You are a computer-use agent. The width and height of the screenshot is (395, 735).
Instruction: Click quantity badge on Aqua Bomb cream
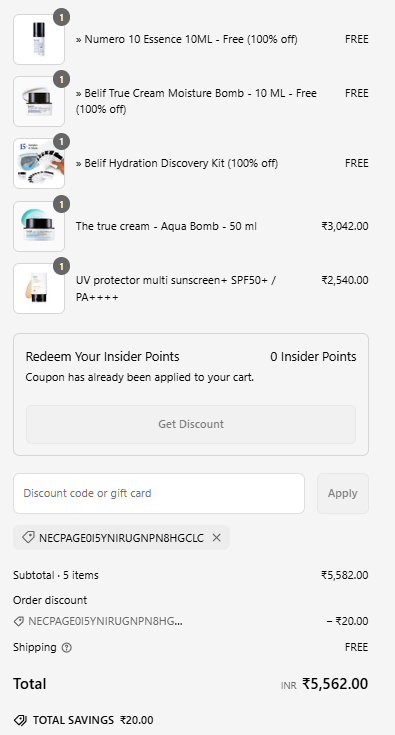[61, 204]
